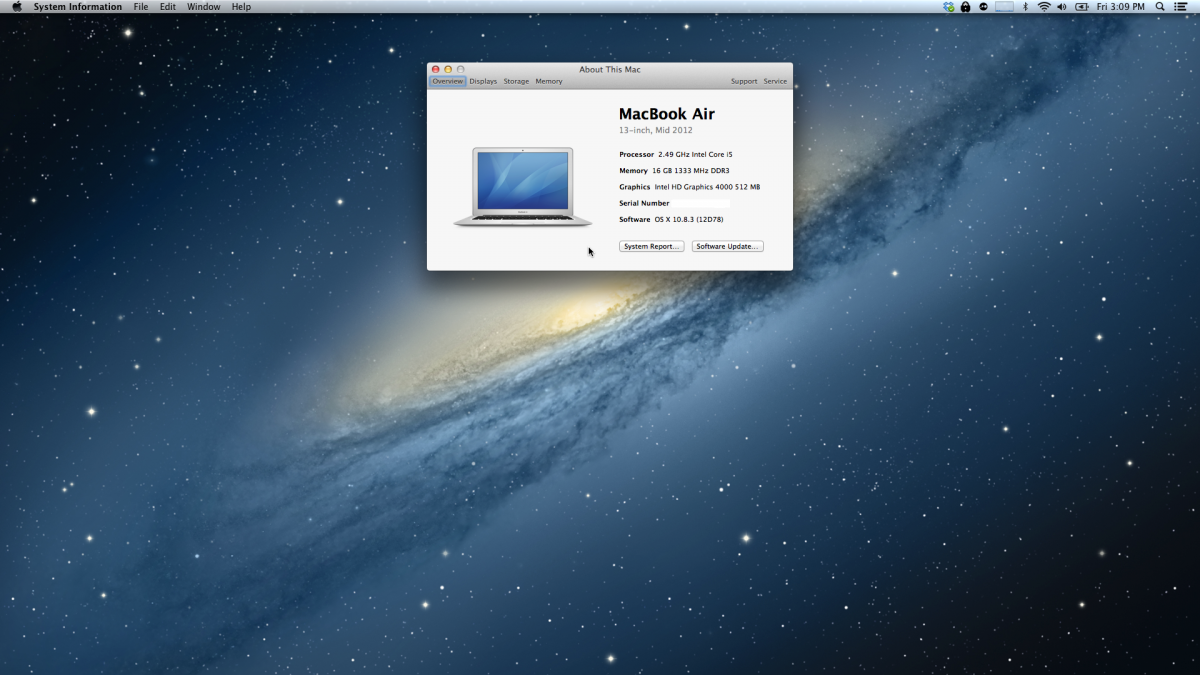1200x675 pixels.
Task: Open the Help menu
Action: [x=242, y=7]
